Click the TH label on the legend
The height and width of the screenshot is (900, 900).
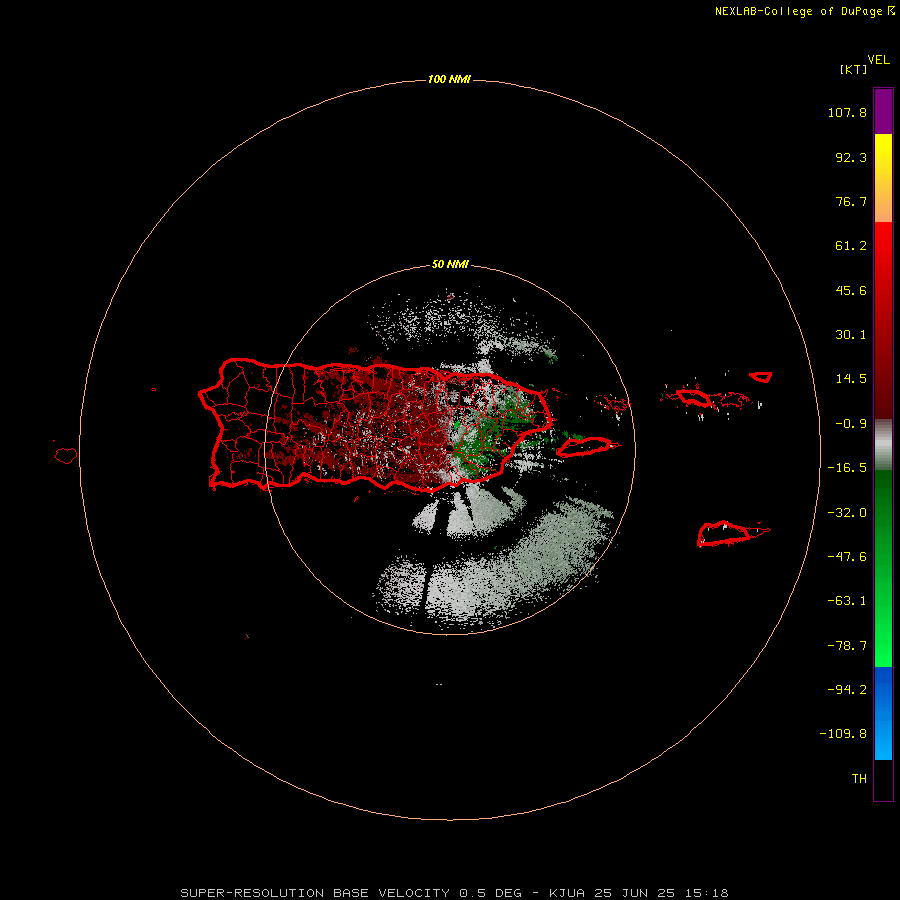859,779
